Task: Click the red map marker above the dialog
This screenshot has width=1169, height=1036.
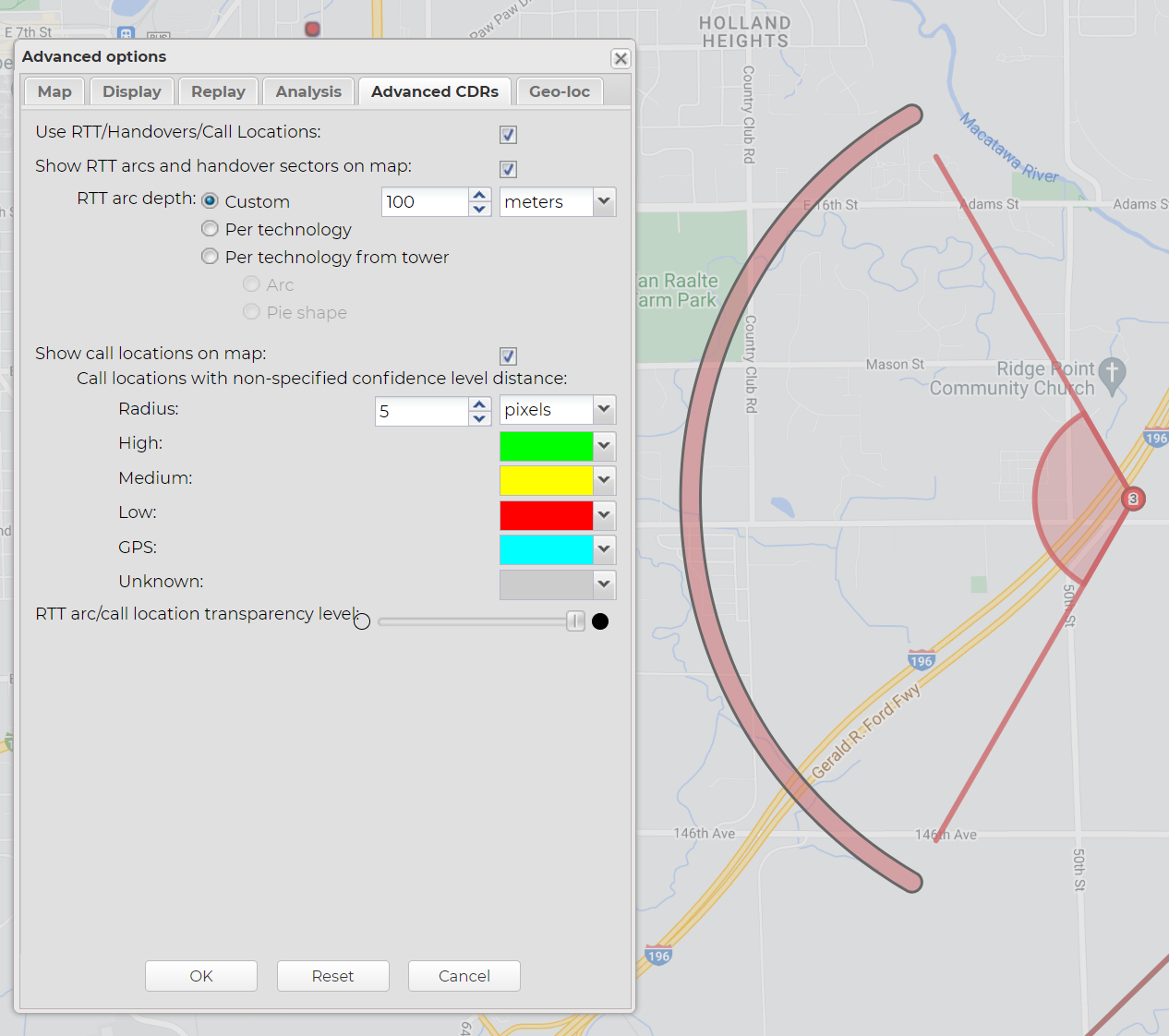Action: click(x=313, y=30)
